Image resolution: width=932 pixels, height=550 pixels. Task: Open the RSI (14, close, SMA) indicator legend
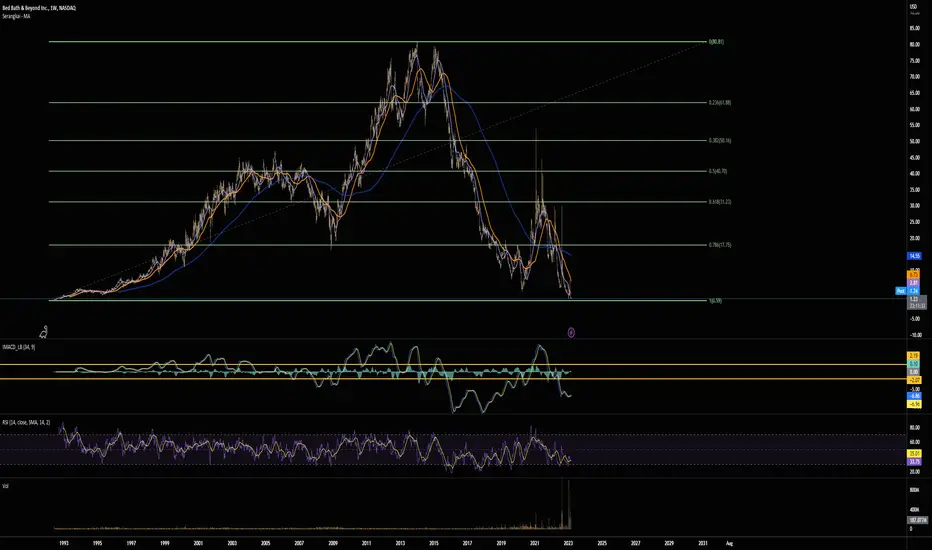tap(26, 423)
